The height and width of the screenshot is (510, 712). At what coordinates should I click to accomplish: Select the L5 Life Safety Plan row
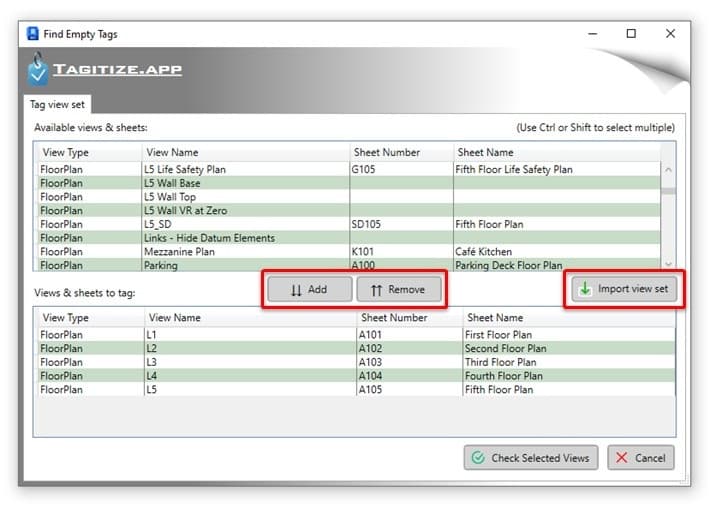(x=348, y=169)
